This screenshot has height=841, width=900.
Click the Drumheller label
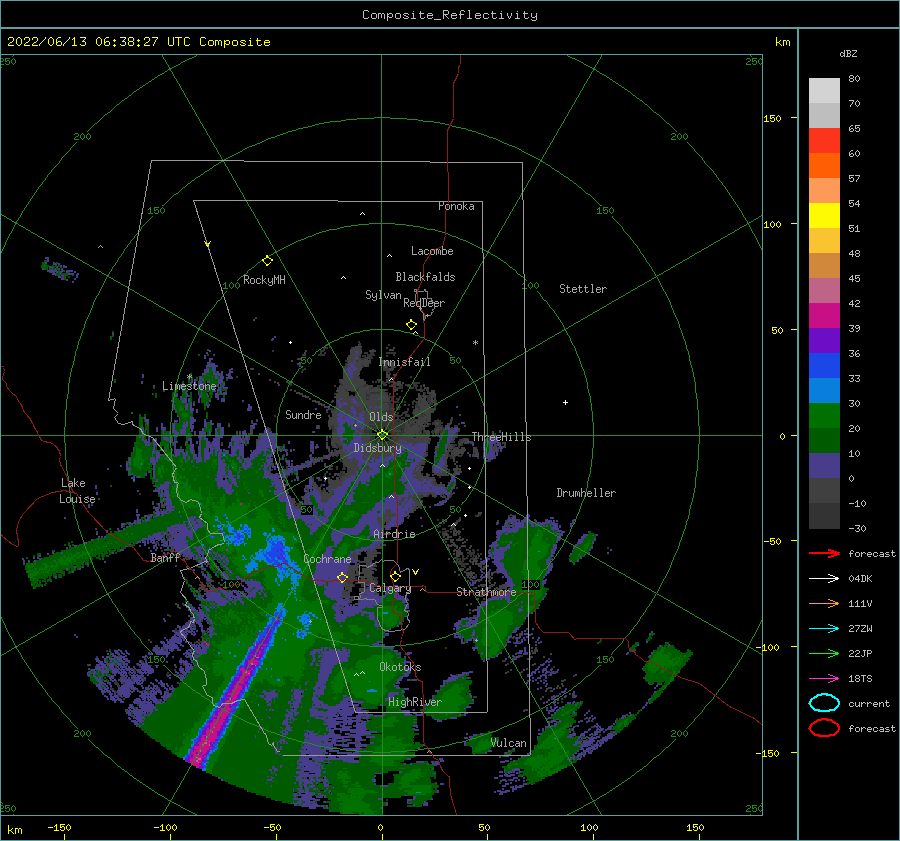(586, 493)
